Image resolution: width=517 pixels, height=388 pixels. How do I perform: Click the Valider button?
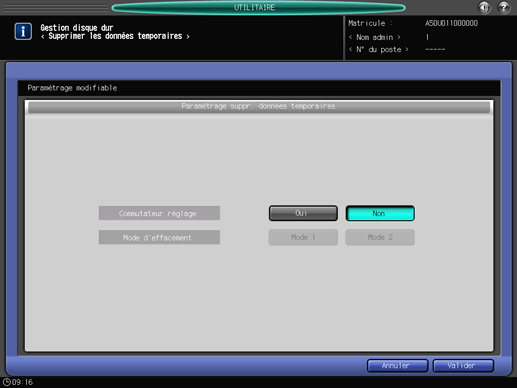pyautogui.click(x=463, y=366)
